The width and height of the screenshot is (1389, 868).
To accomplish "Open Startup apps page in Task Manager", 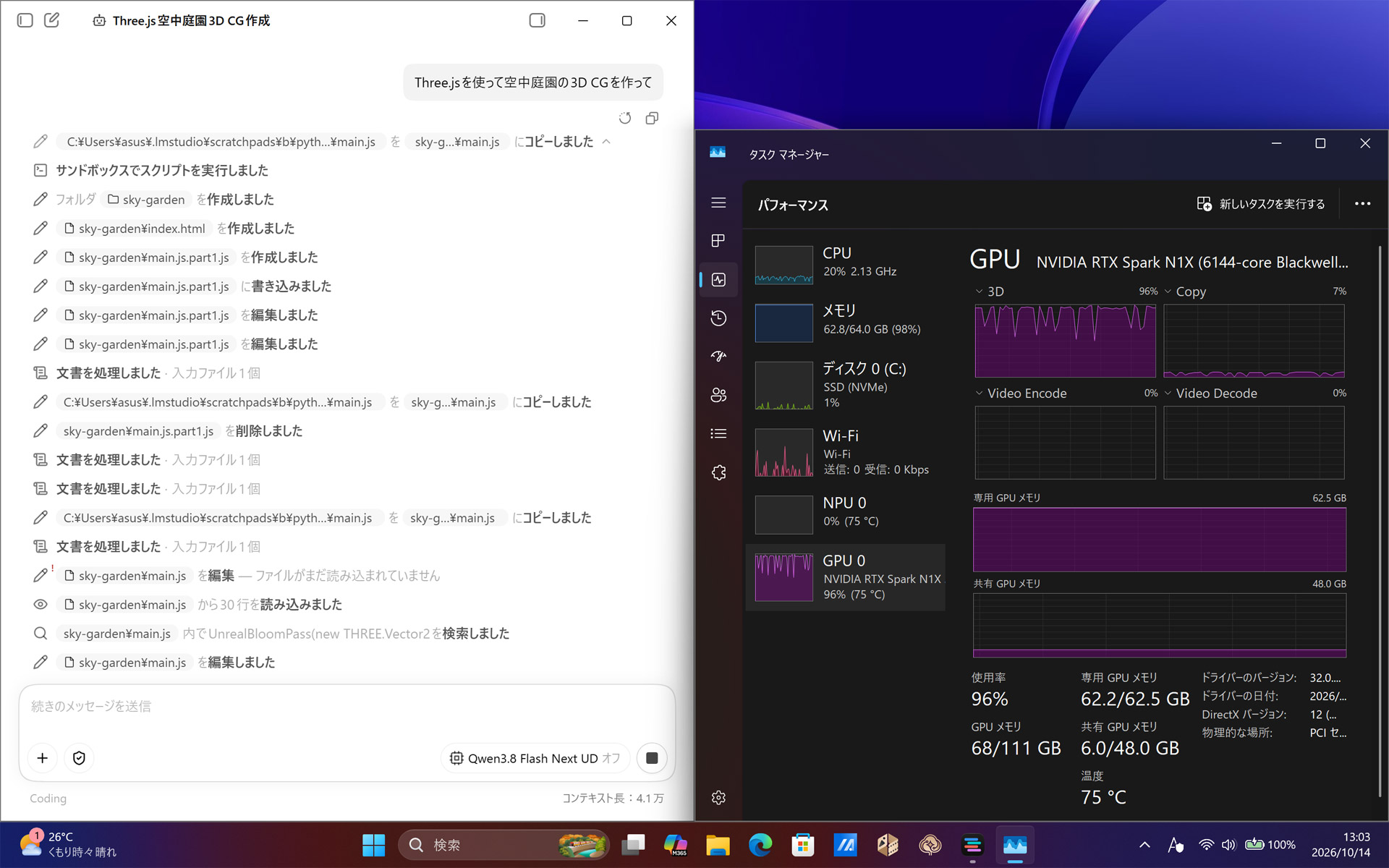I will pyautogui.click(x=718, y=357).
